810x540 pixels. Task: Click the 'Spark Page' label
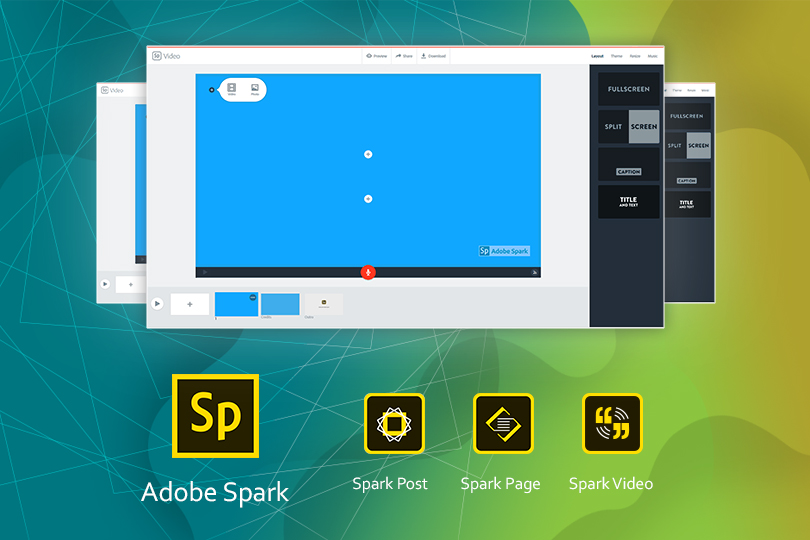[501, 484]
